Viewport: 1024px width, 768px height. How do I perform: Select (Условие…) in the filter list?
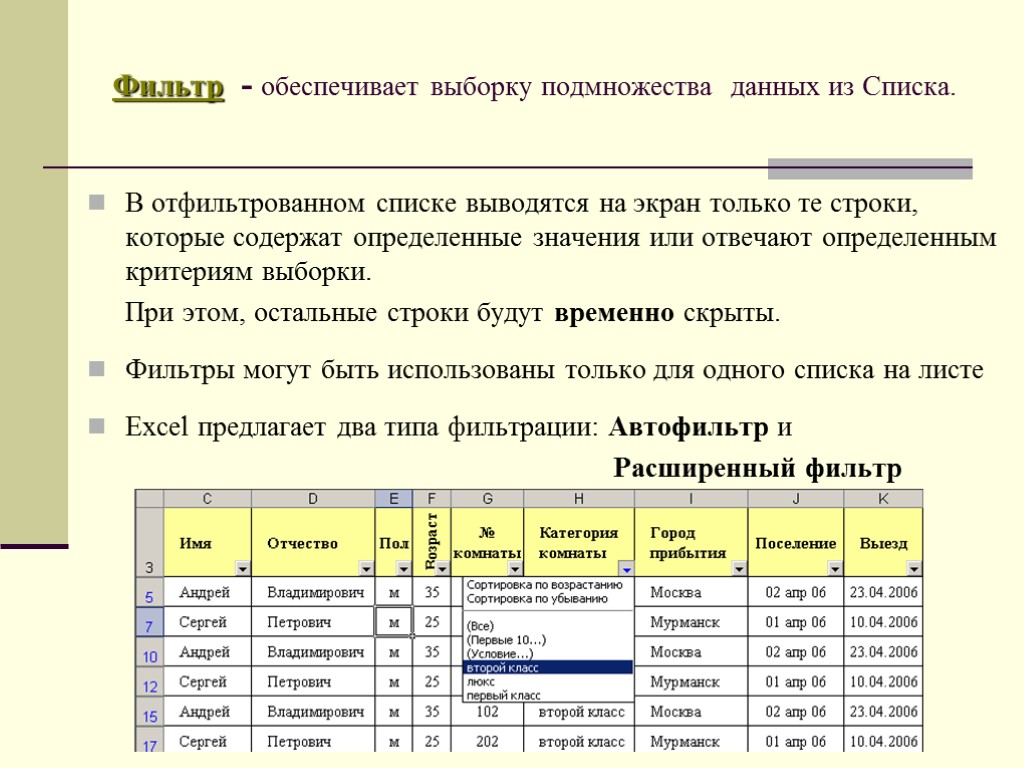(x=500, y=654)
